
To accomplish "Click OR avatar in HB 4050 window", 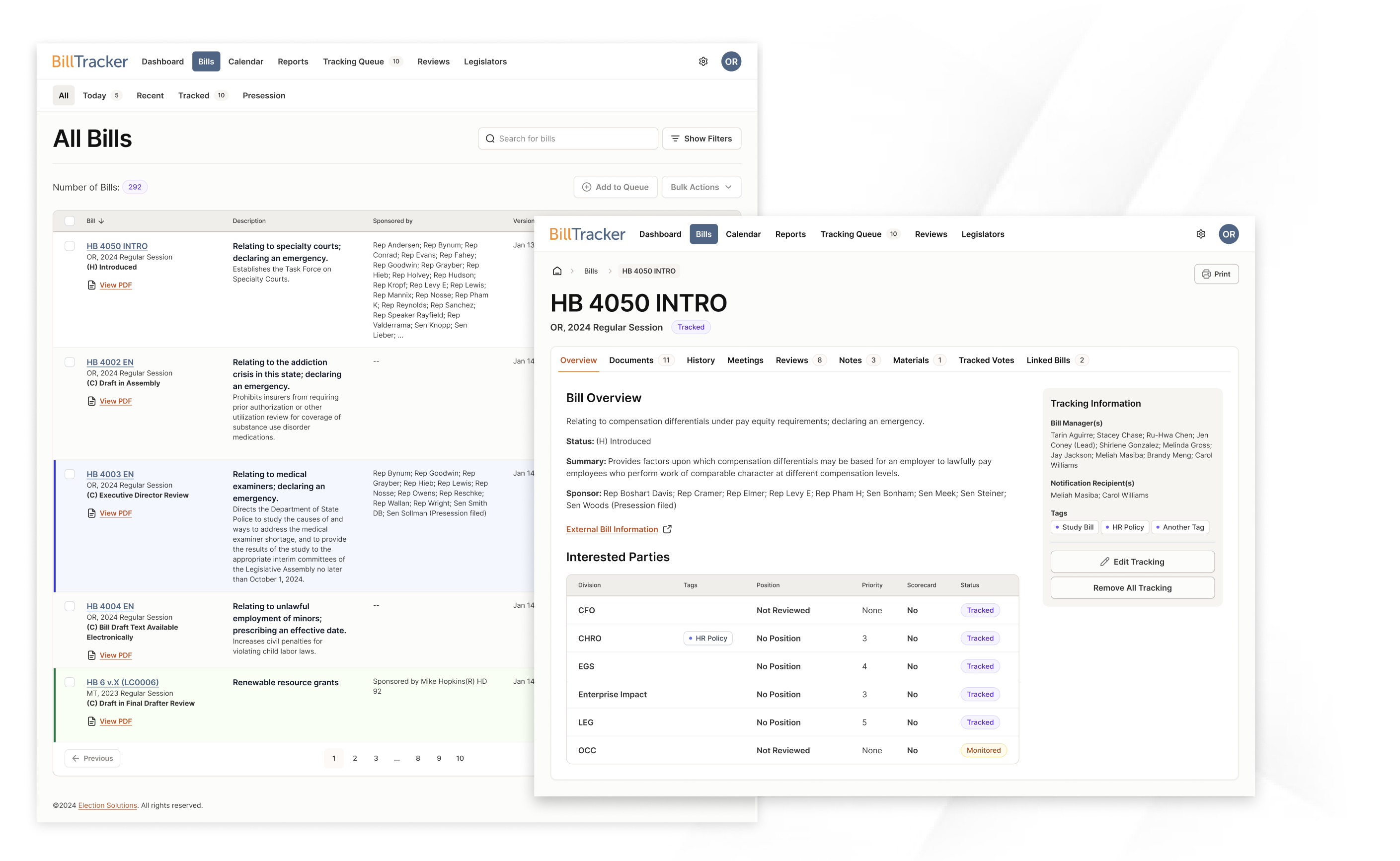I will click(1229, 234).
